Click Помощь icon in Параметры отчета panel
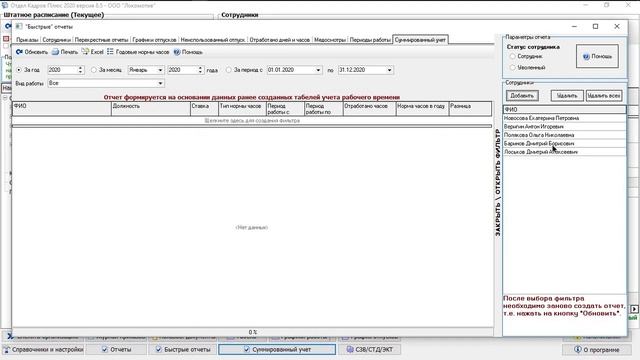 (x=586, y=56)
